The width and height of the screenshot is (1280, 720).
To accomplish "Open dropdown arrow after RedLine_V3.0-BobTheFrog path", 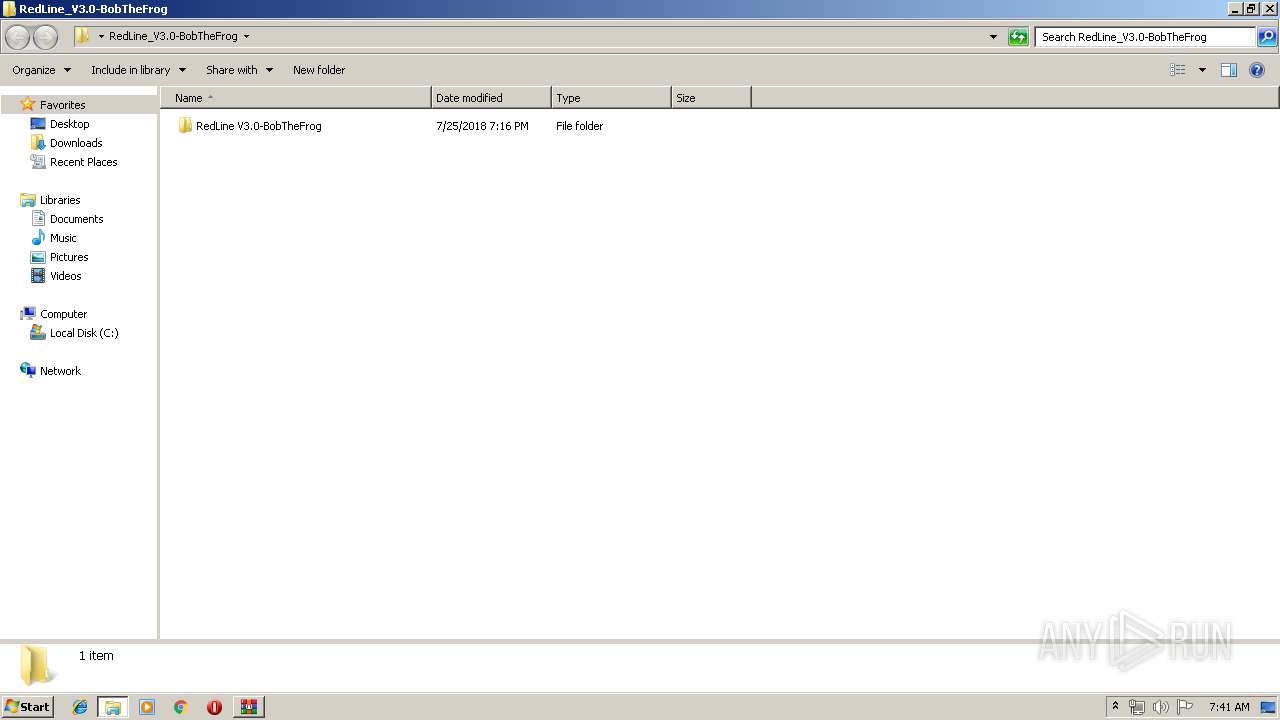I will (246, 36).
